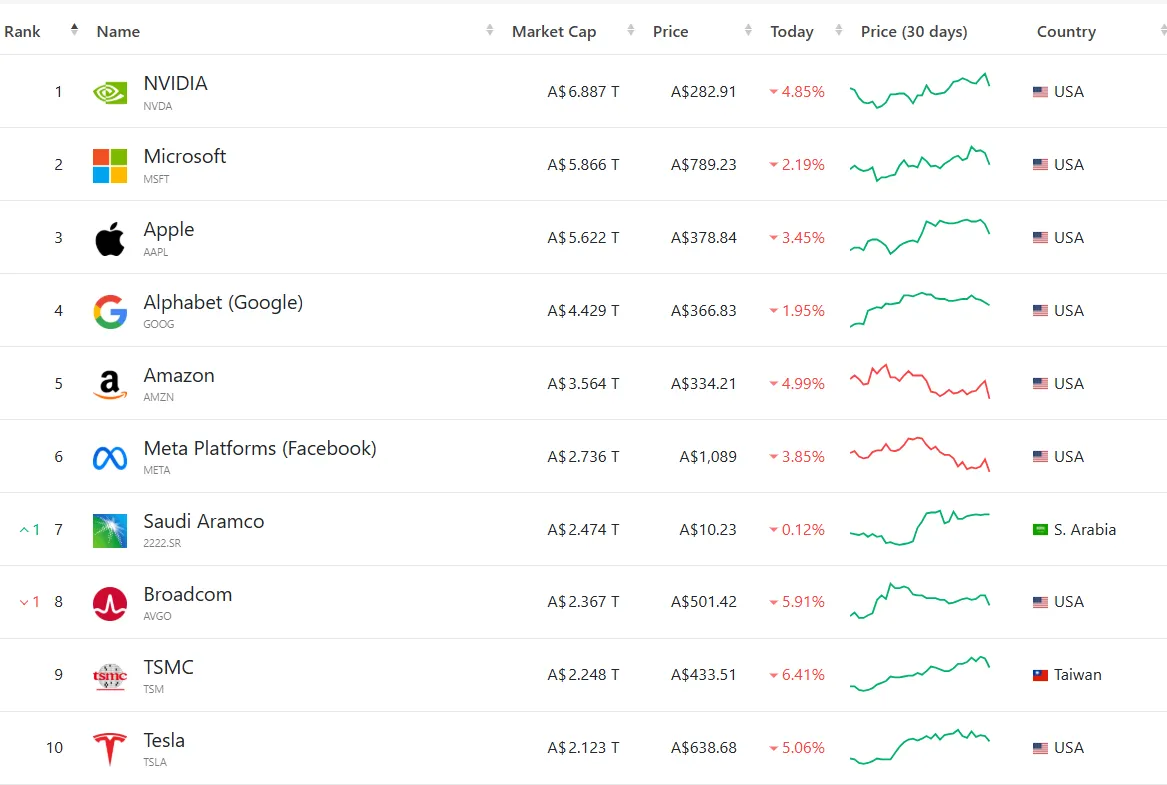Sort by Market Cap column arrows
The width and height of the screenshot is (1167, 785).
click(x=631, y=31)
